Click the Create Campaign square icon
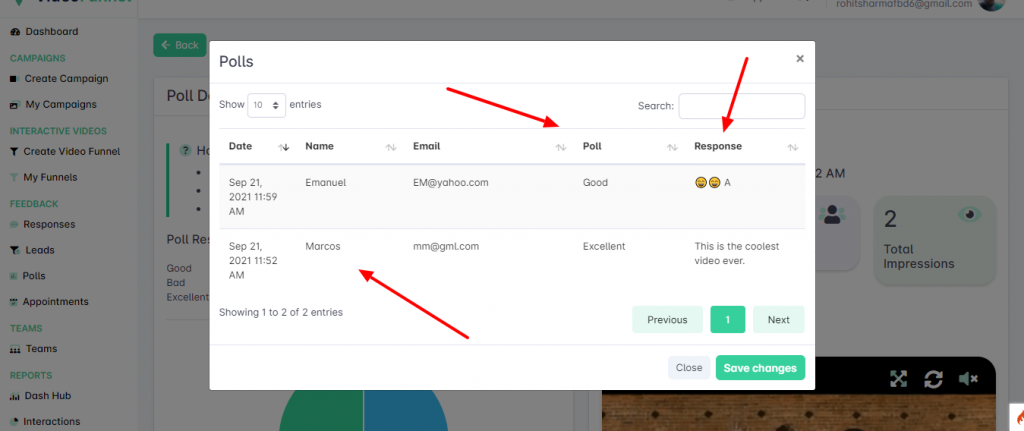This screenshot has width=1024, height=431. click(14, 79)
